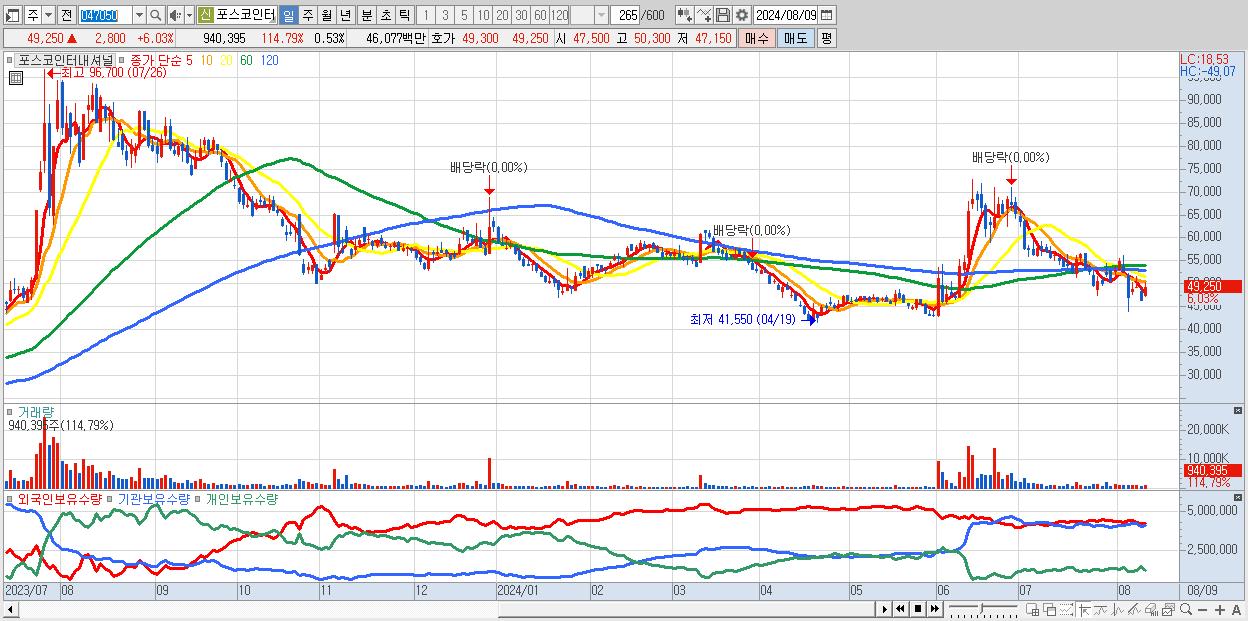Click the vertical line chart tool icon

pos(1118,609)
